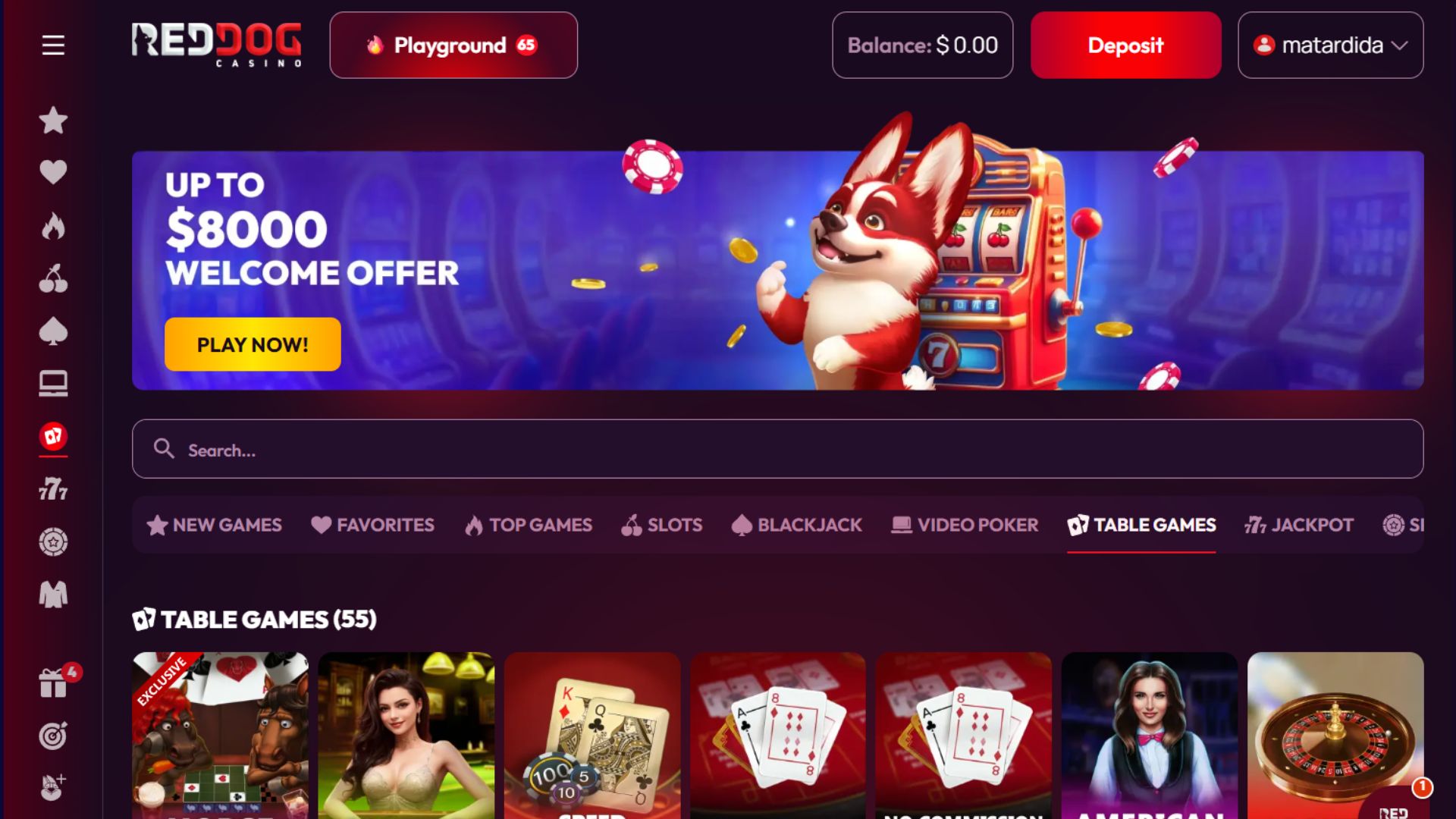This screenshot has height=819, width=1456.
Task: Select the spade Blackjack sidebar icon
Action: coord(53,331)
